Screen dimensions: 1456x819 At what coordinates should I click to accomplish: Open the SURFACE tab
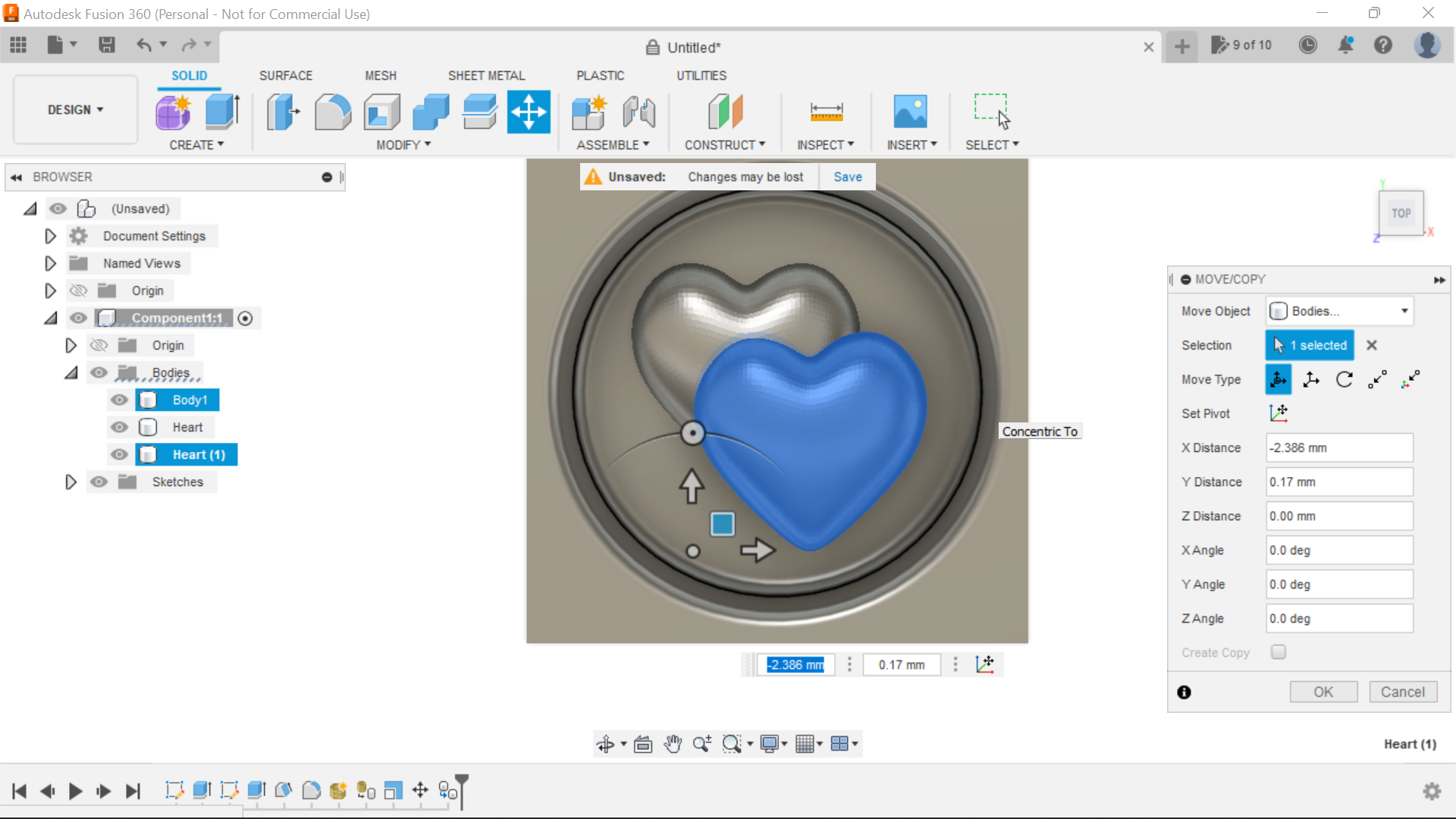(x=285, y=75)
